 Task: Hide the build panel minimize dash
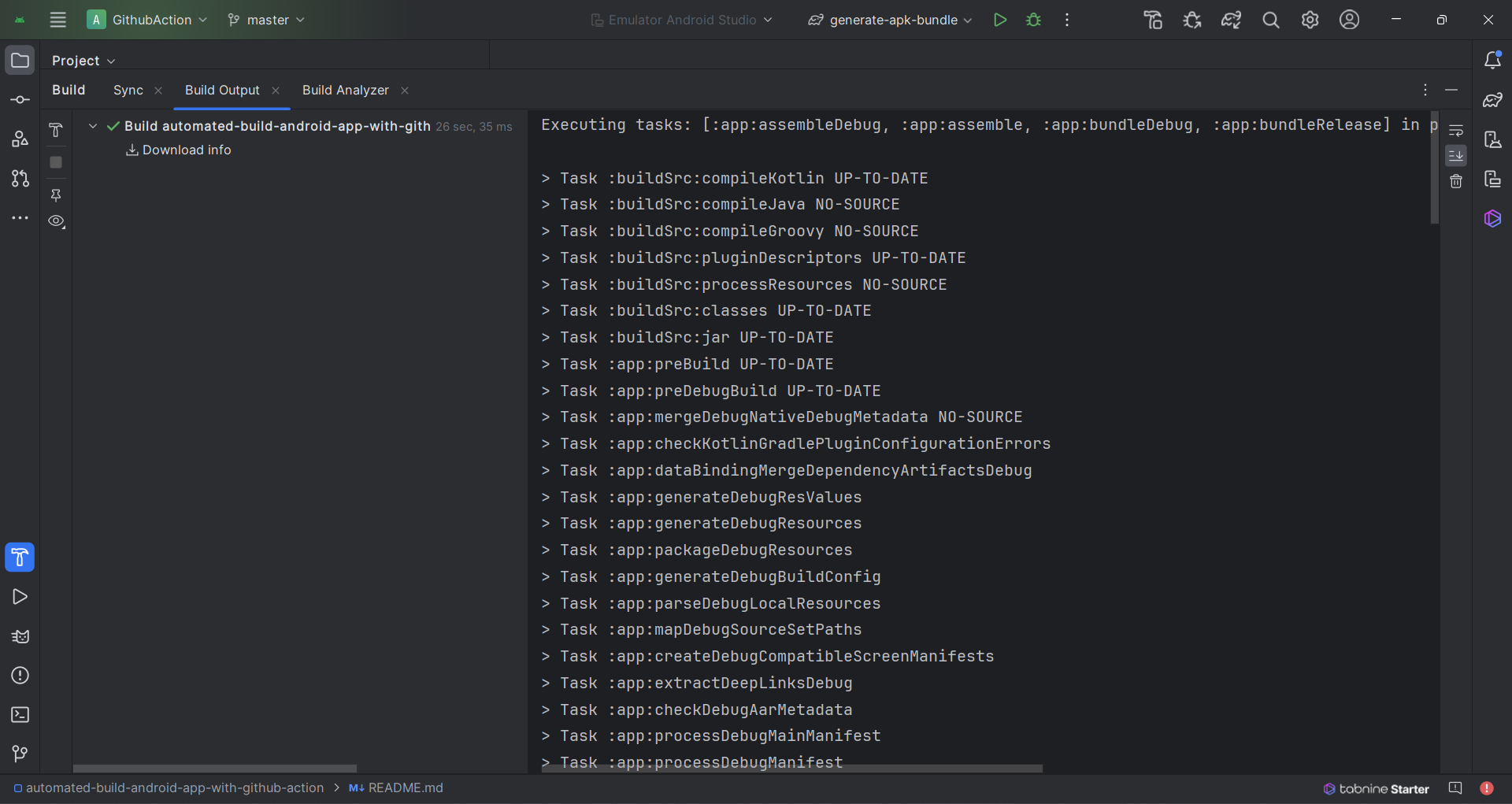1451,90
